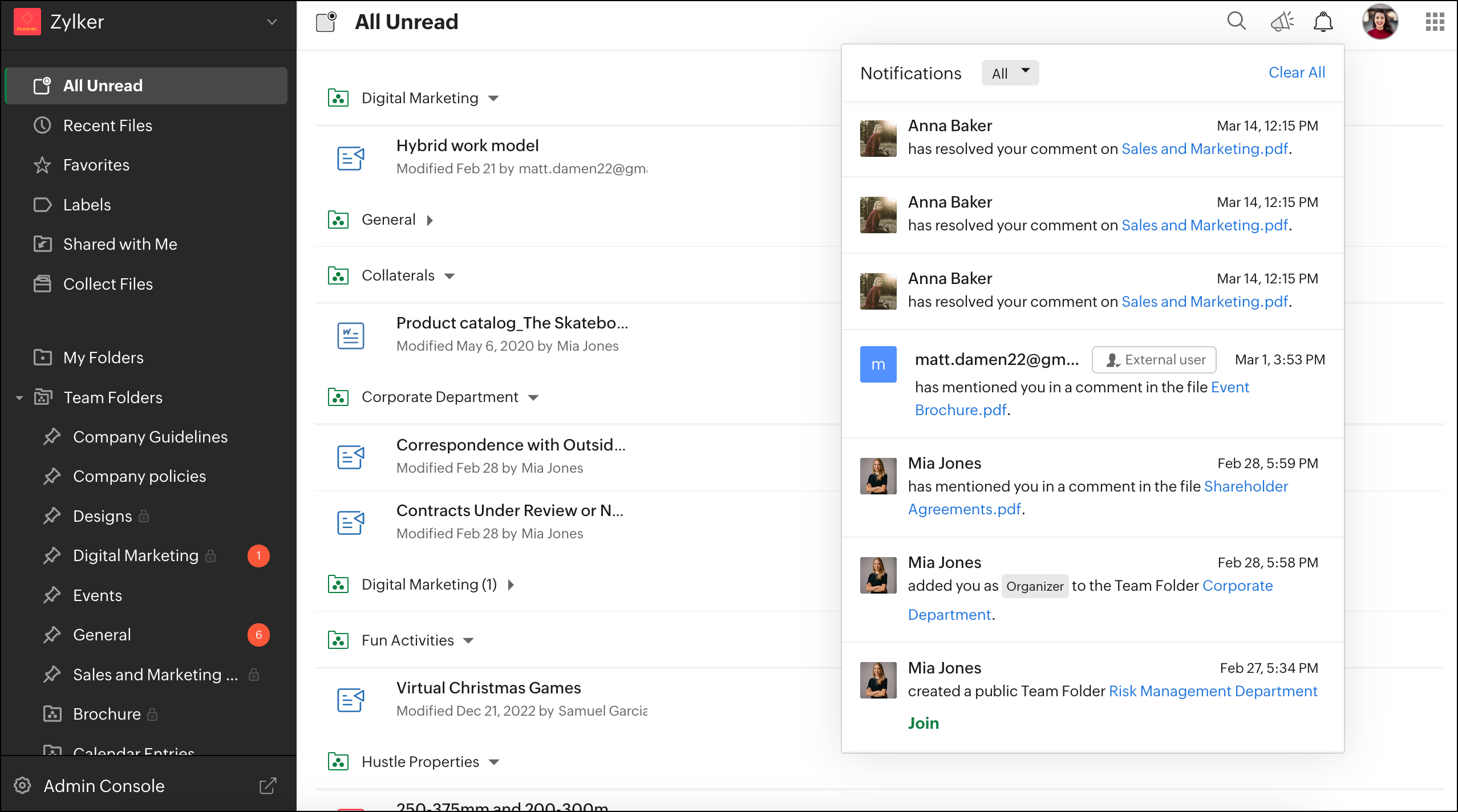Select Shared with Me in sidebar
The height and width of the screenshot is (812, 1458).
(x=120, y=244)
